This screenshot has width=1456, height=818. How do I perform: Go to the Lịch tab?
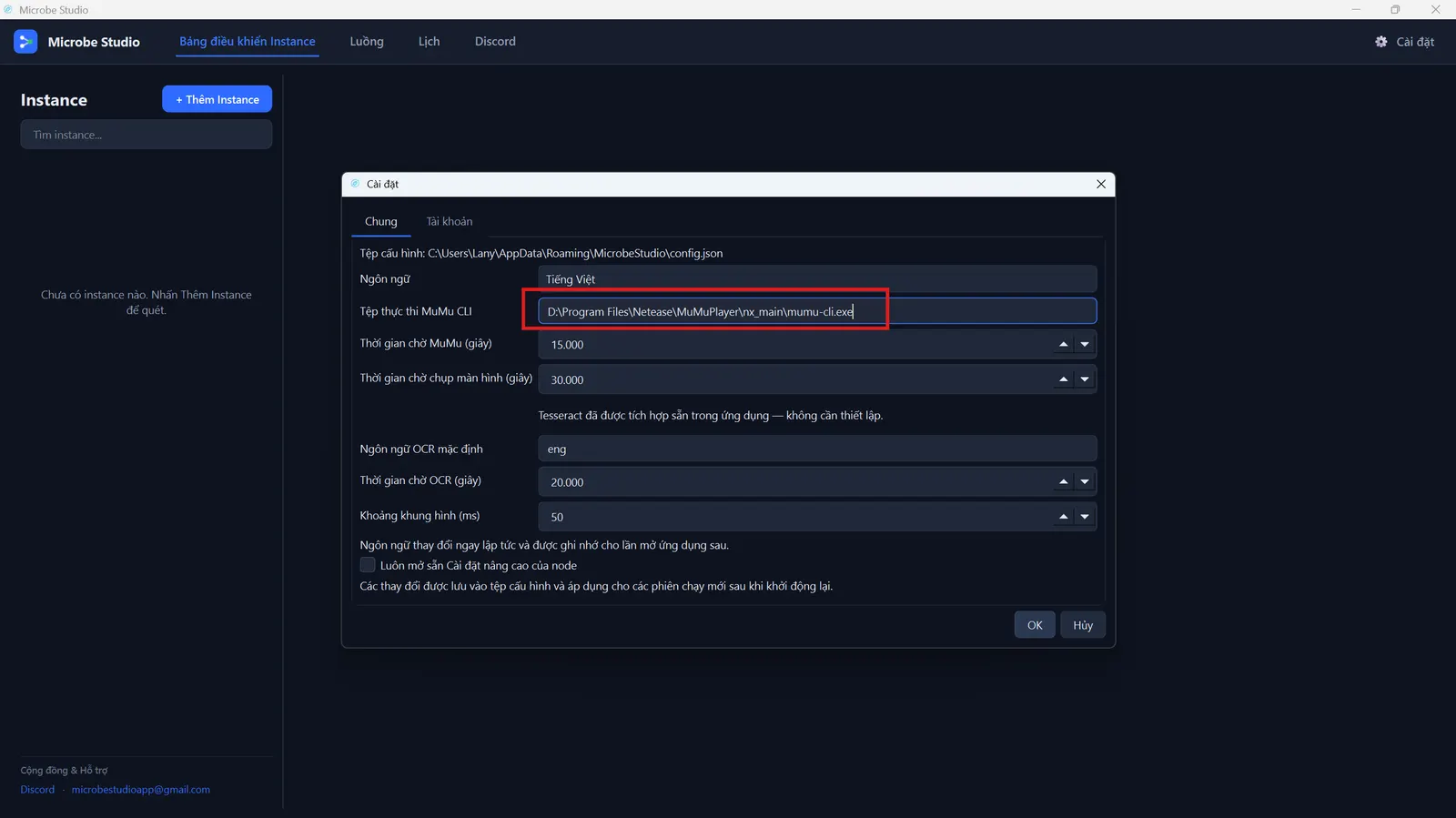(429, 42)
